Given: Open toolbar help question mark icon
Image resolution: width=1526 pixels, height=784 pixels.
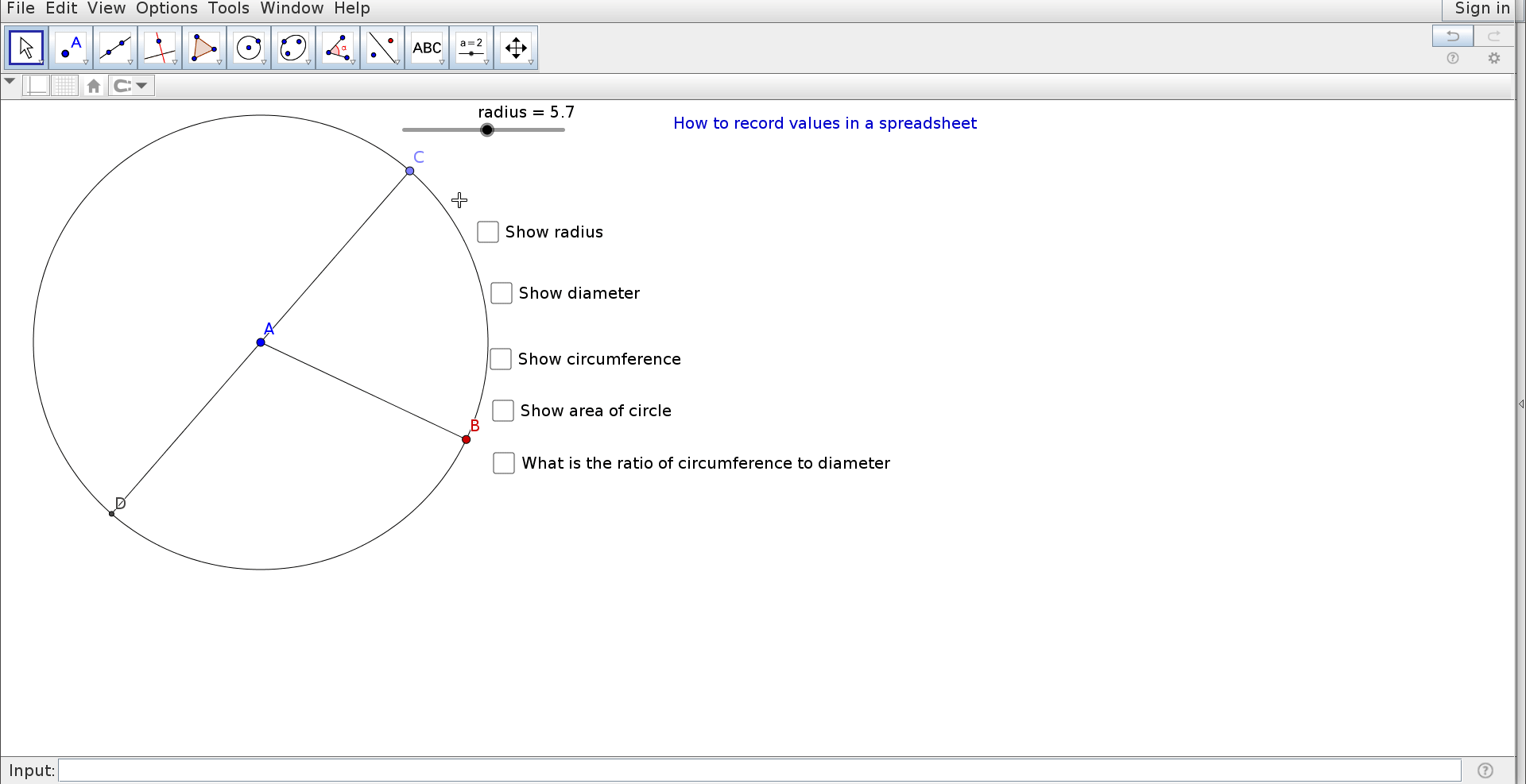Looking at the screenshot, I should [x=1453, y=58].
